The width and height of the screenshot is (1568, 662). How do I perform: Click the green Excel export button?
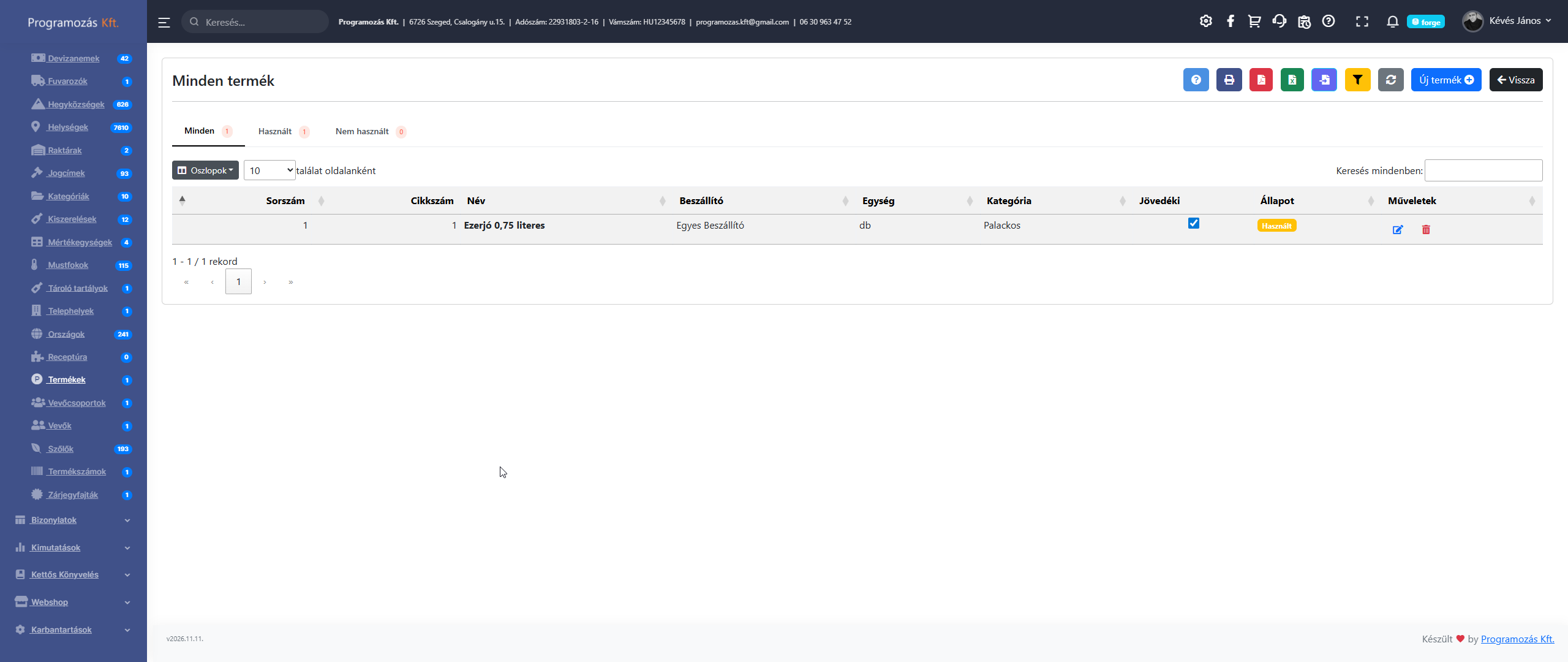point(1292,80)
